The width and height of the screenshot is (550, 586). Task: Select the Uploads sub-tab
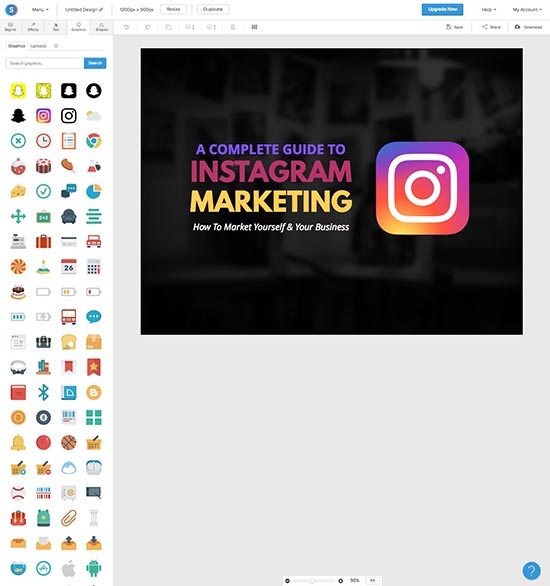(x=38, y=46)
